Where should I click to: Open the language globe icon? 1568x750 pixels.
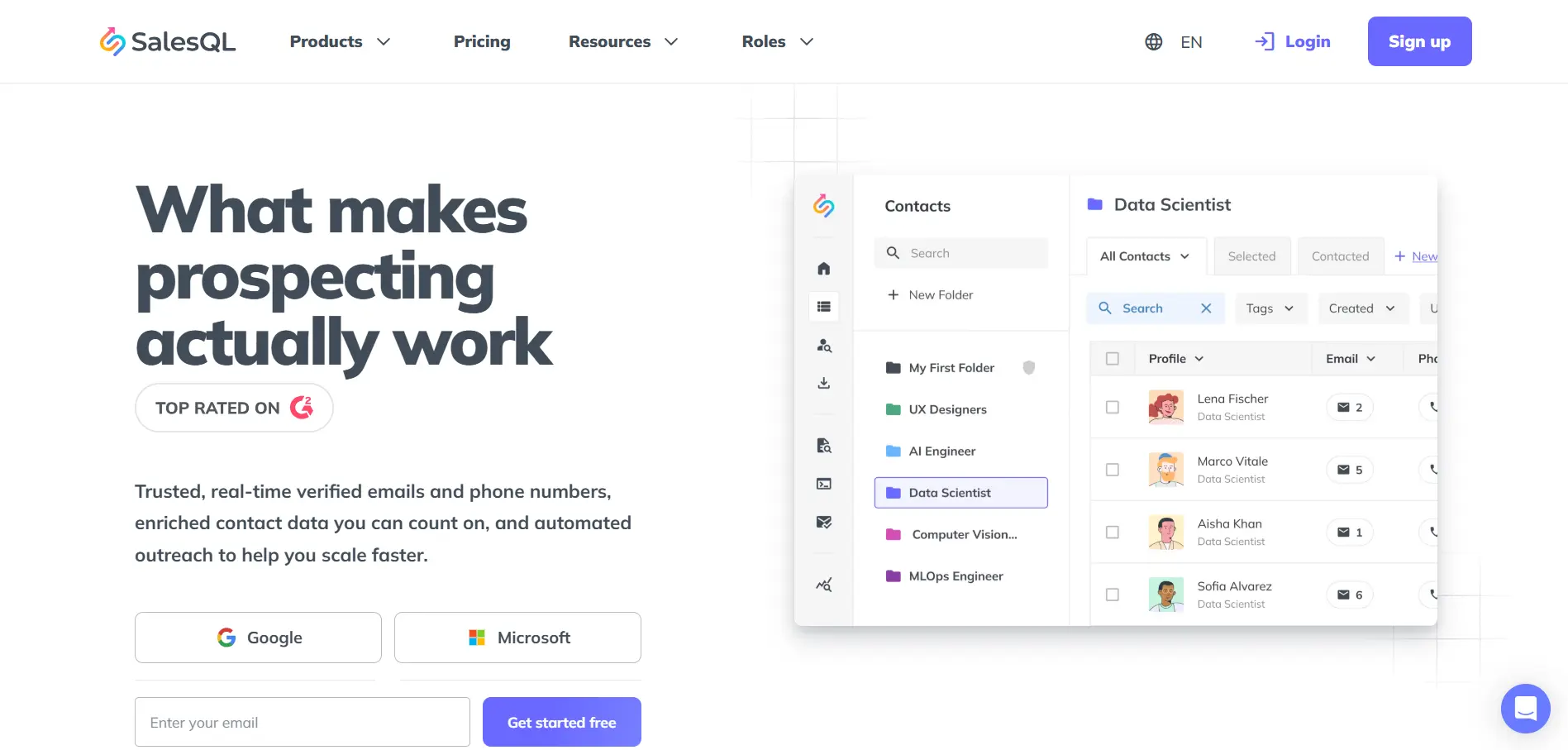[x=1154, y=42]
